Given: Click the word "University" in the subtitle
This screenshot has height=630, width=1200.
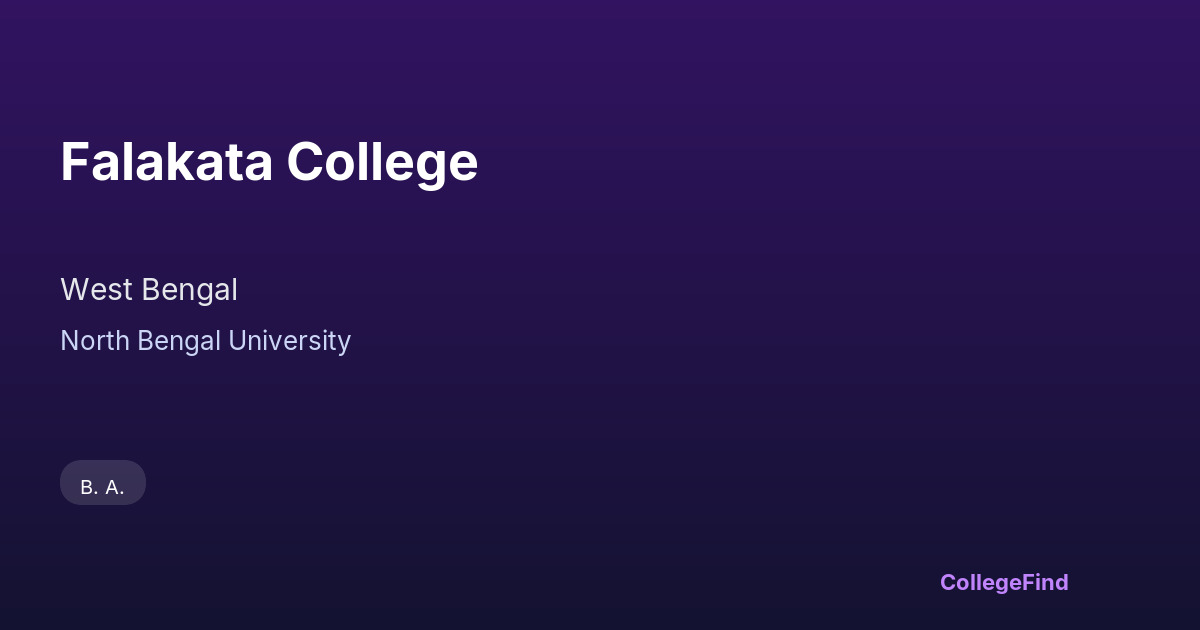Looking at the screenshot, I should 289,341.
